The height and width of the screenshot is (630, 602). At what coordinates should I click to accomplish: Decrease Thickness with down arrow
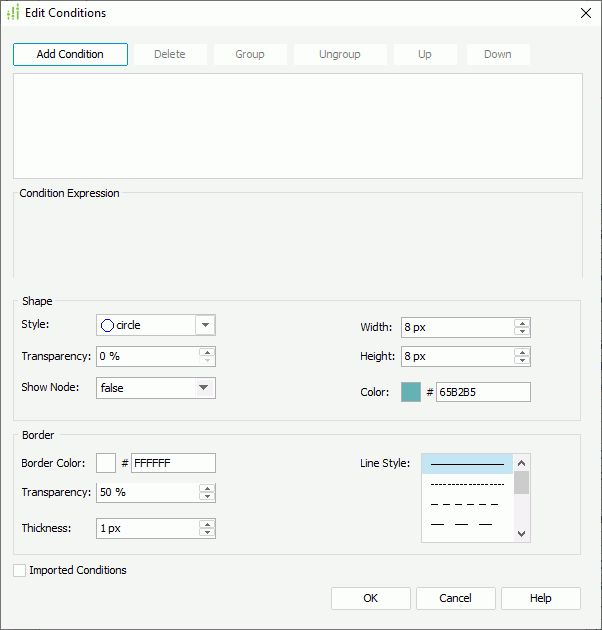[207, 532]
